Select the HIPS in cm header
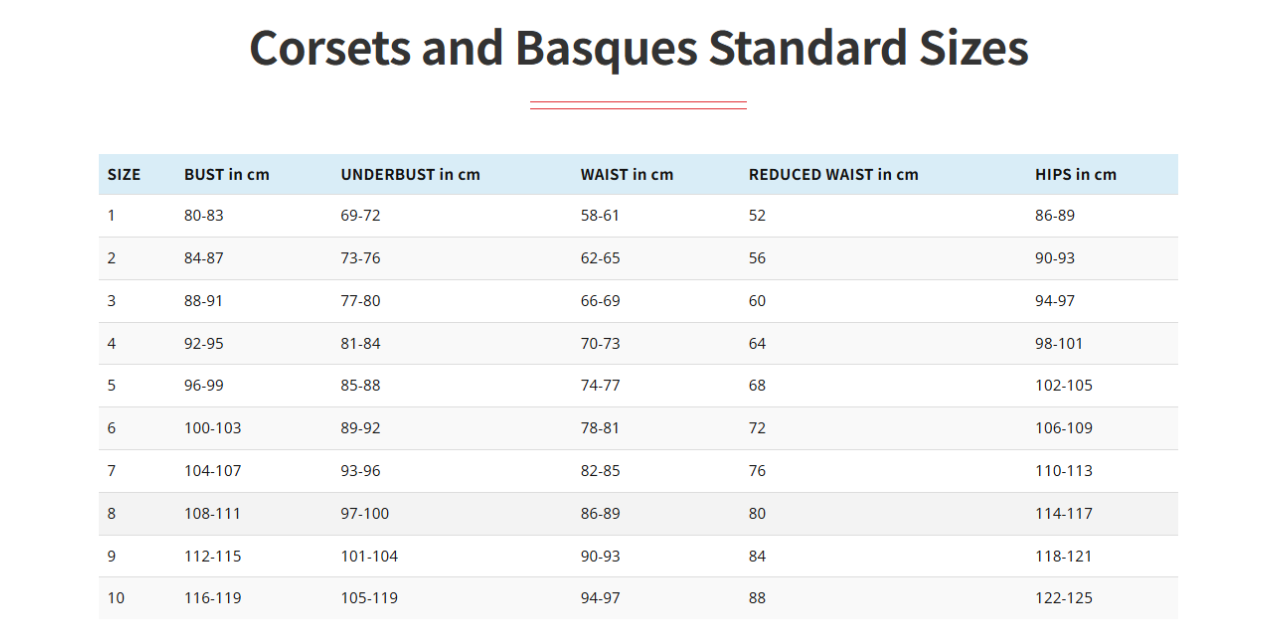This screenshot has width=1280, height=644. [x=1075, y=174]
